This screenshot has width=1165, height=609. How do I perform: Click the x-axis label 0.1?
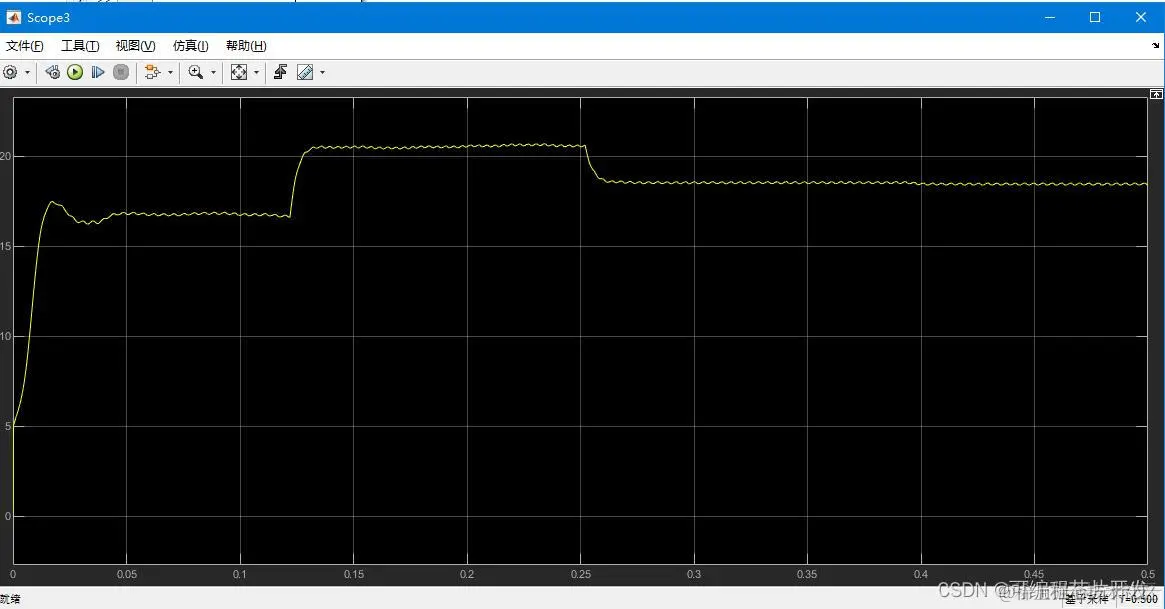click(240, 574)
